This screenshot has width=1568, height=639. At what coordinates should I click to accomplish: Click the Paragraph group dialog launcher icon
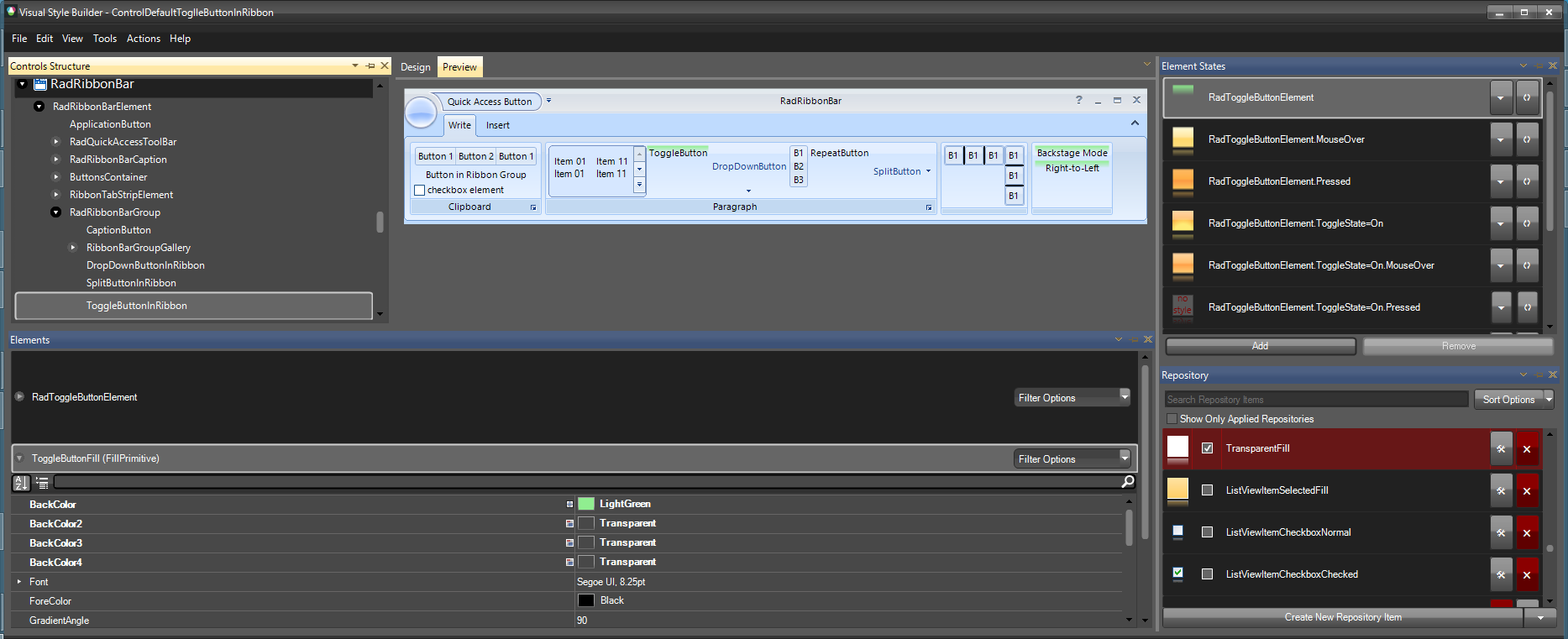click(x=929, y=207)
